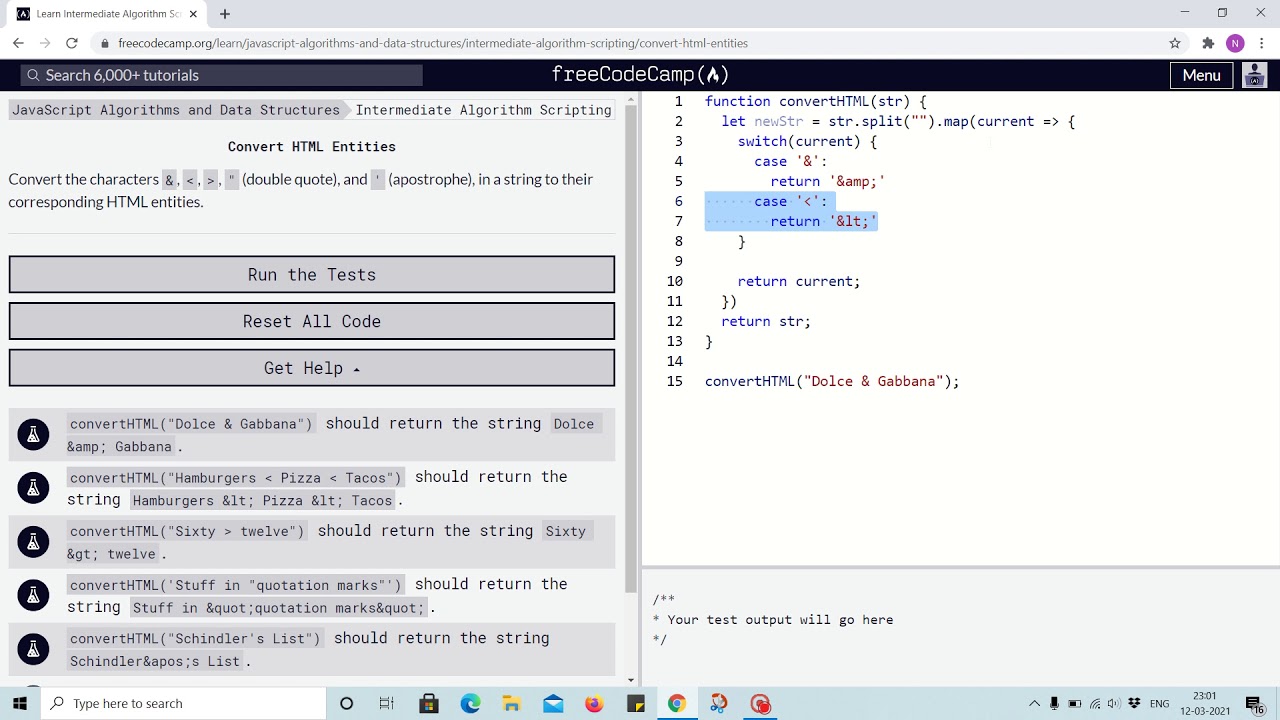Open the Windows Start menu
The image size is (1280, 720).
pos(20,703)
